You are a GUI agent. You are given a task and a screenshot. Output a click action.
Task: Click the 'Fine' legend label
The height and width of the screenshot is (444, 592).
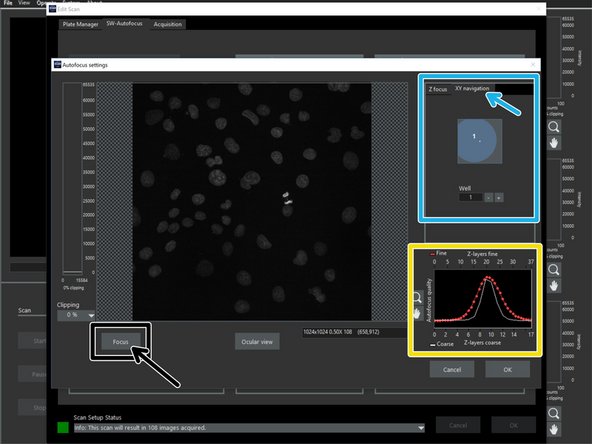441,253
